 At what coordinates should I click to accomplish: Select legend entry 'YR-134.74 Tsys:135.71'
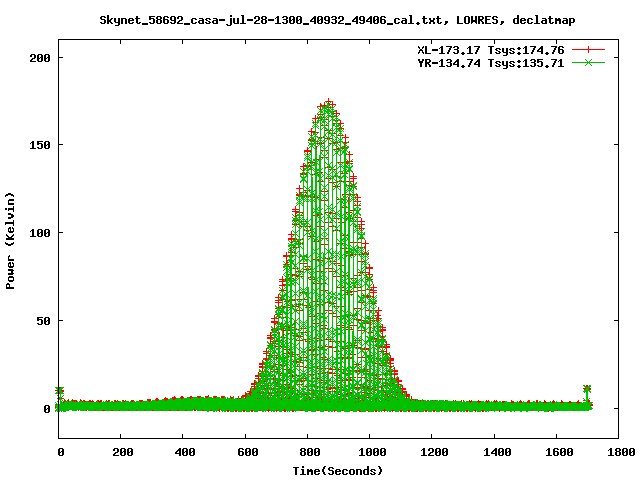click(491, 63)
